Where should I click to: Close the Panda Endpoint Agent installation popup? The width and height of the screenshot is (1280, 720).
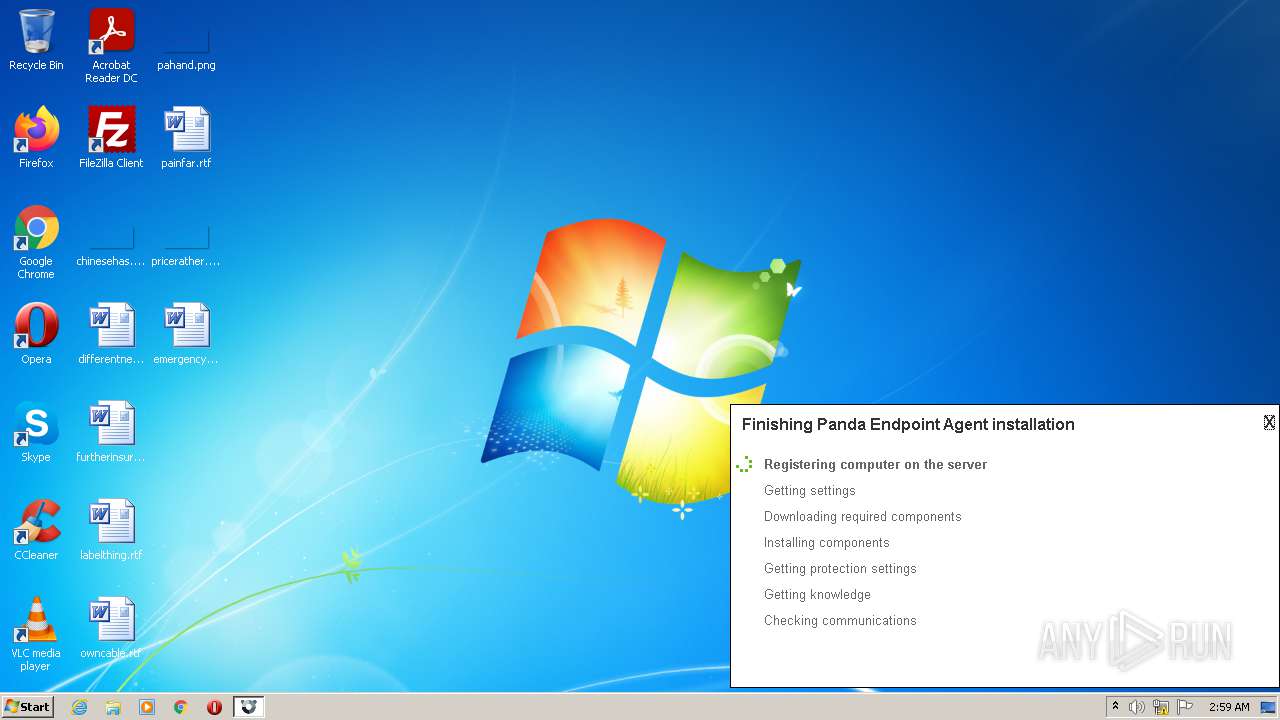(1269, 423)
